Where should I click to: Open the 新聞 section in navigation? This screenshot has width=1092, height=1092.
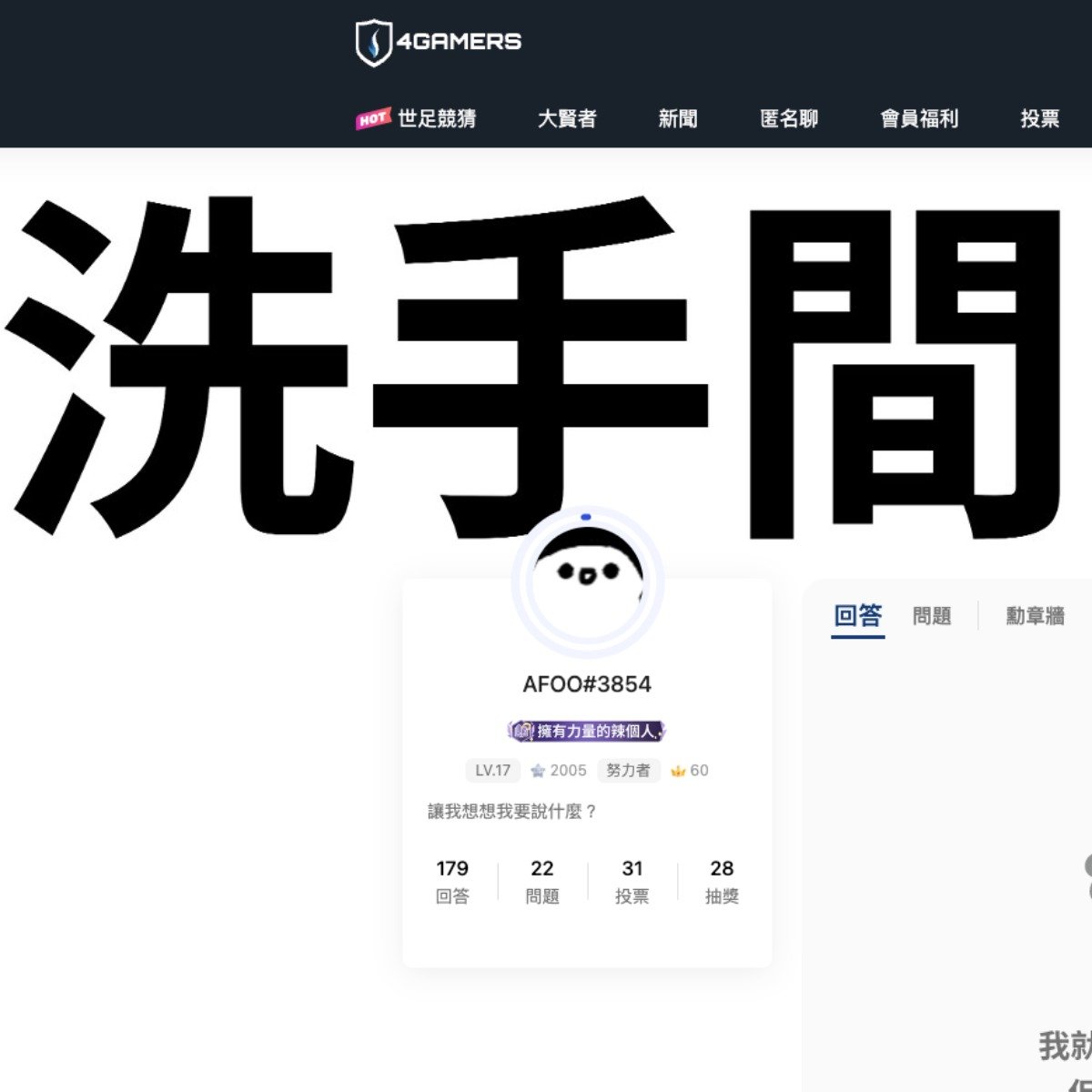point(678,119)
